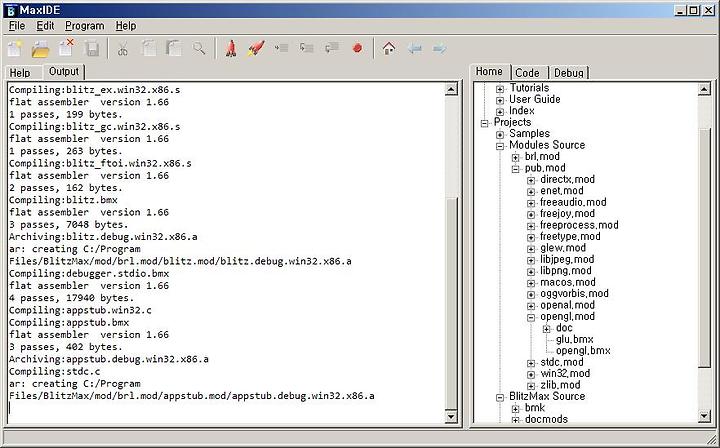Click the Forward arrow toolbar icon
Screen dimensions: 720x448
440,48
